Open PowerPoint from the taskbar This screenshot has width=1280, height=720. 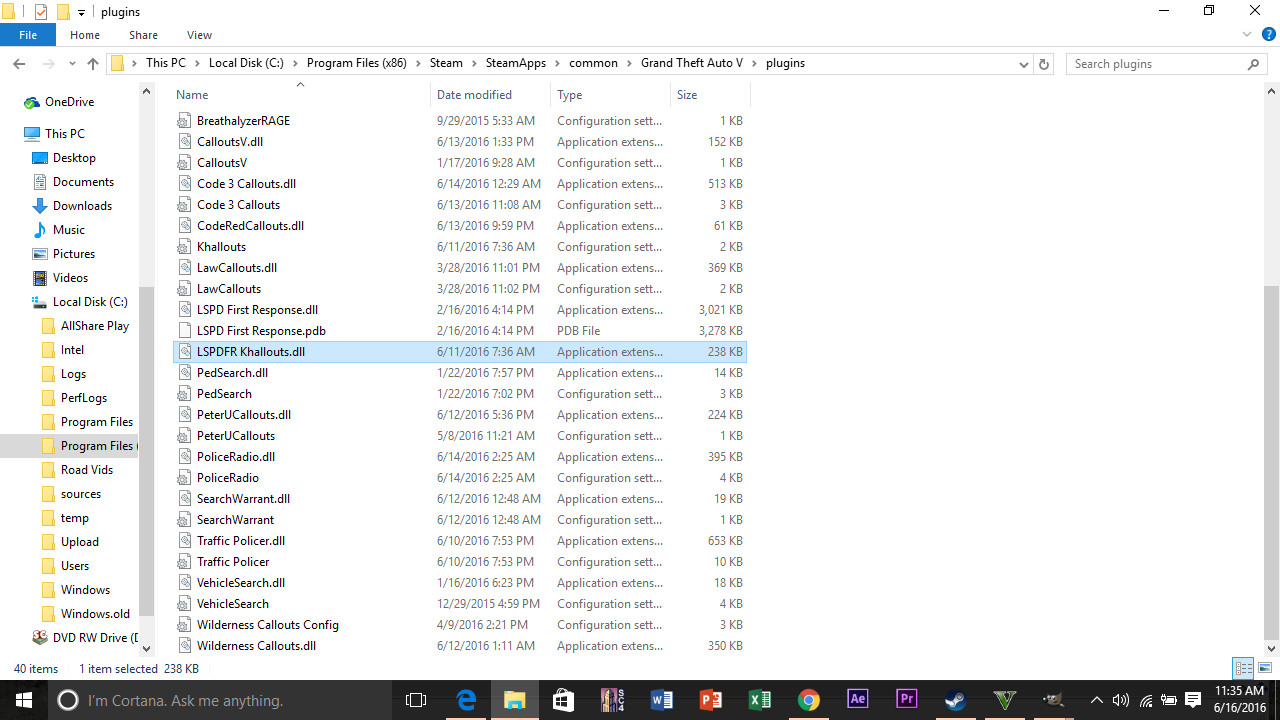(710, 700)
